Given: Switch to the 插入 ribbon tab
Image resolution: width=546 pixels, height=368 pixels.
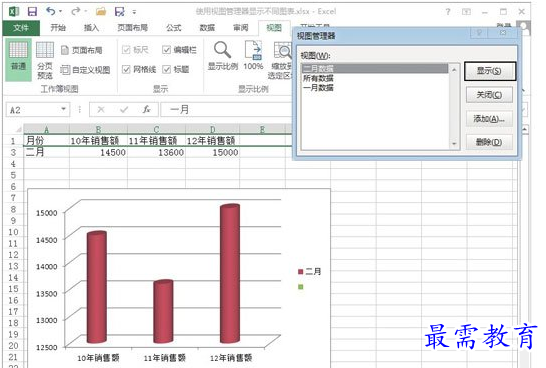Looking at the screenshot, I should [x=91, y=28].
